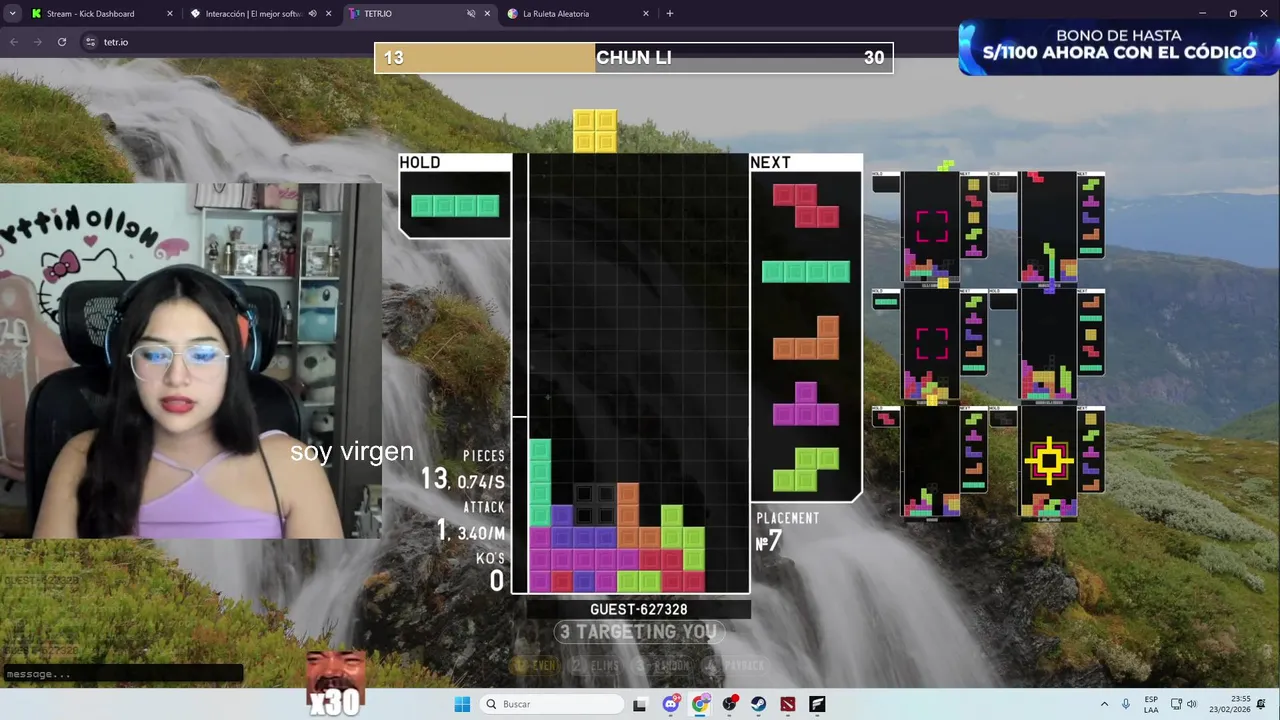Select EVEN targeting option
Viewport: 1280px width, 720px height.
[535, 665]
